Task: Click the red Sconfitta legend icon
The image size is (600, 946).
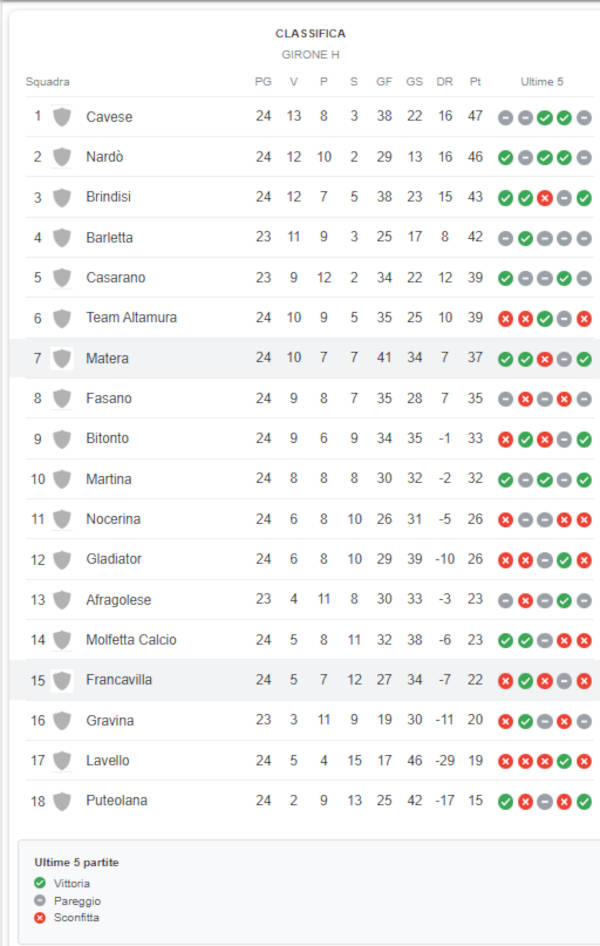Action: (40, 918)
